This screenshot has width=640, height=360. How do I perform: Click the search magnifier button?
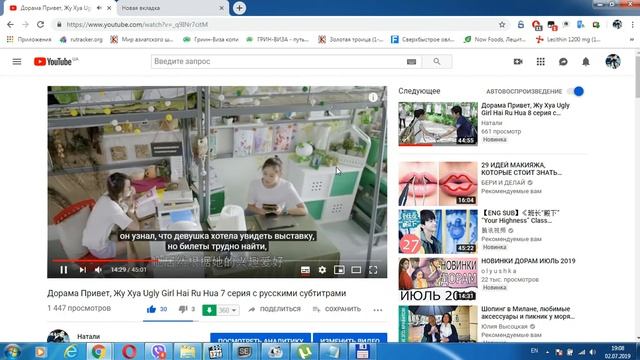coord(437,62)
